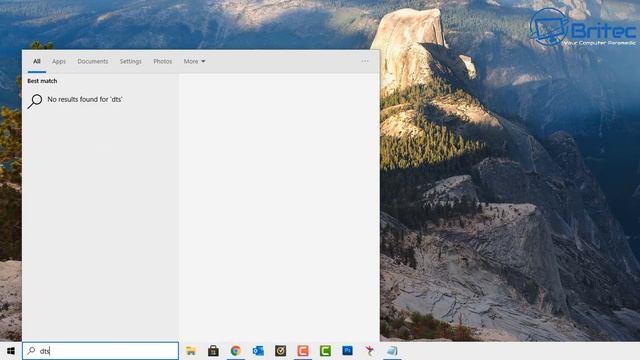Launch Microsoft Store from the taskbar
640x360 pixels.
click(x=213, y=351)
